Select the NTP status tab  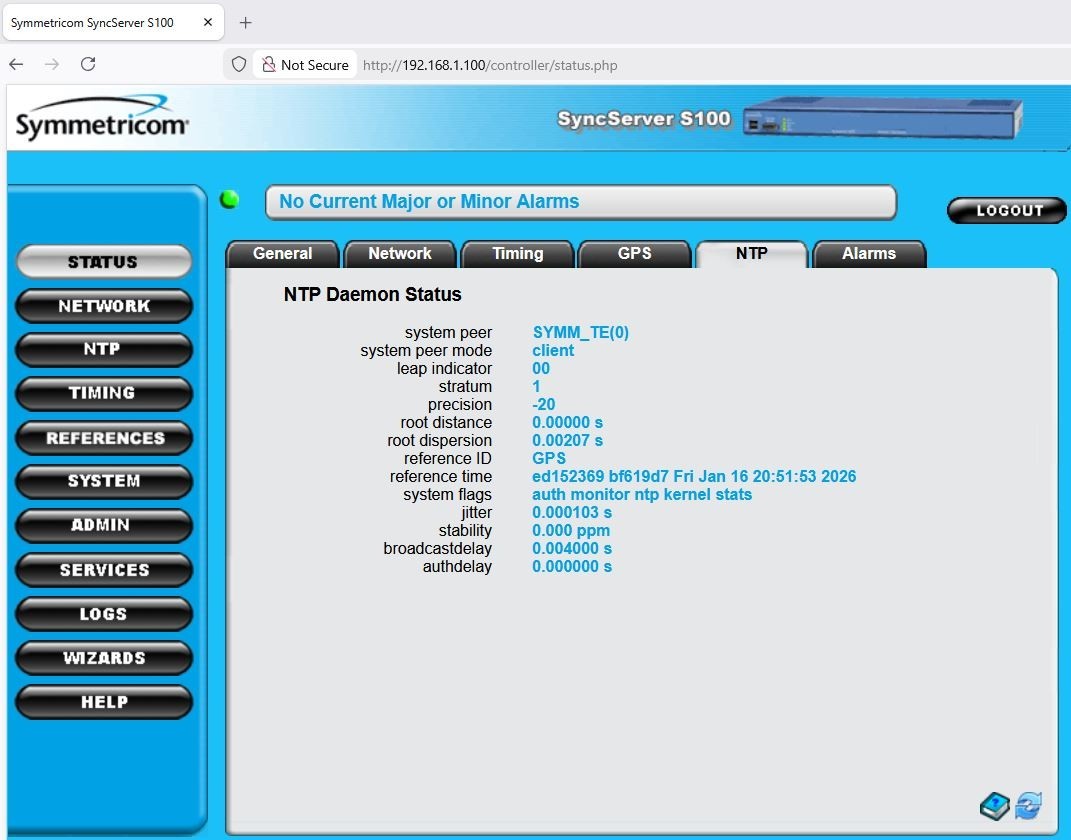click(751, 253)
